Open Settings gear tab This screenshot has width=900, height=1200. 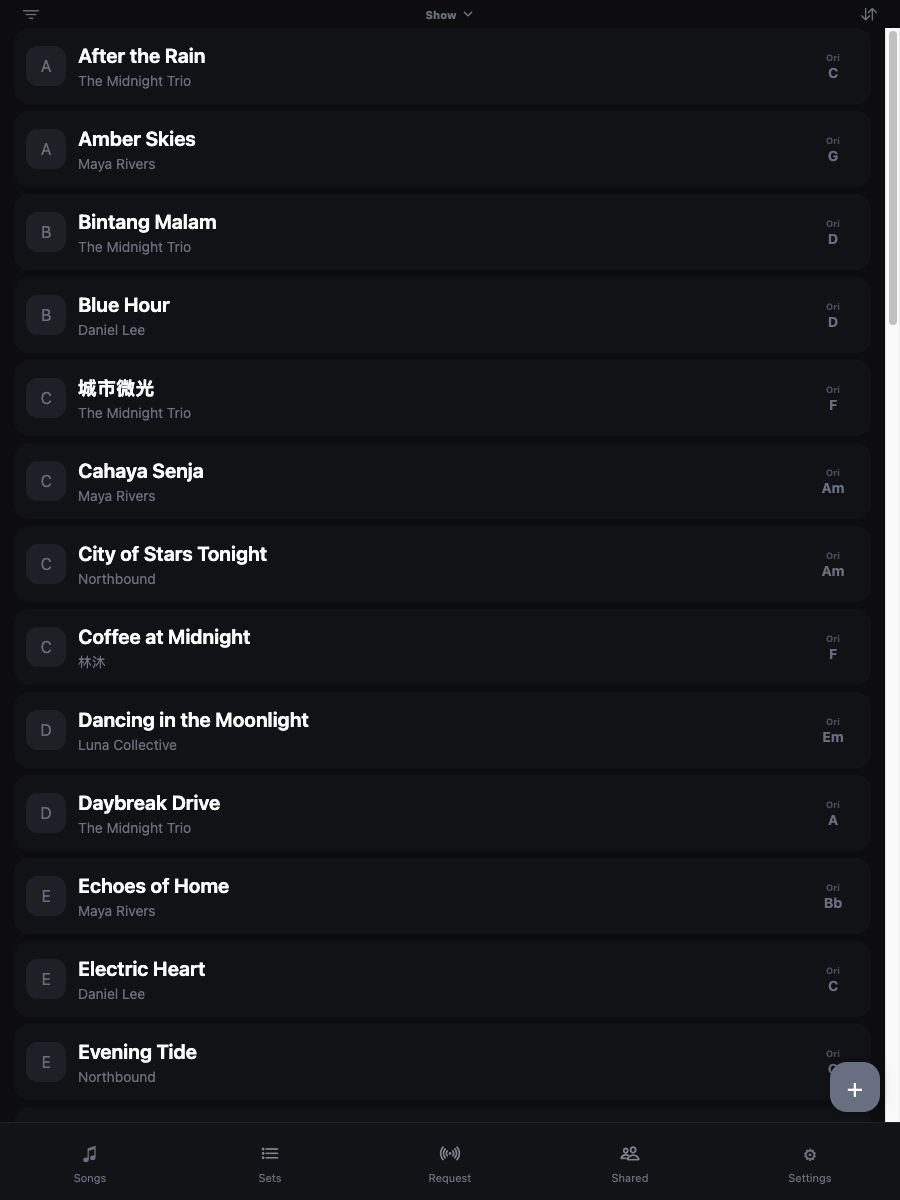(810, 1163)
